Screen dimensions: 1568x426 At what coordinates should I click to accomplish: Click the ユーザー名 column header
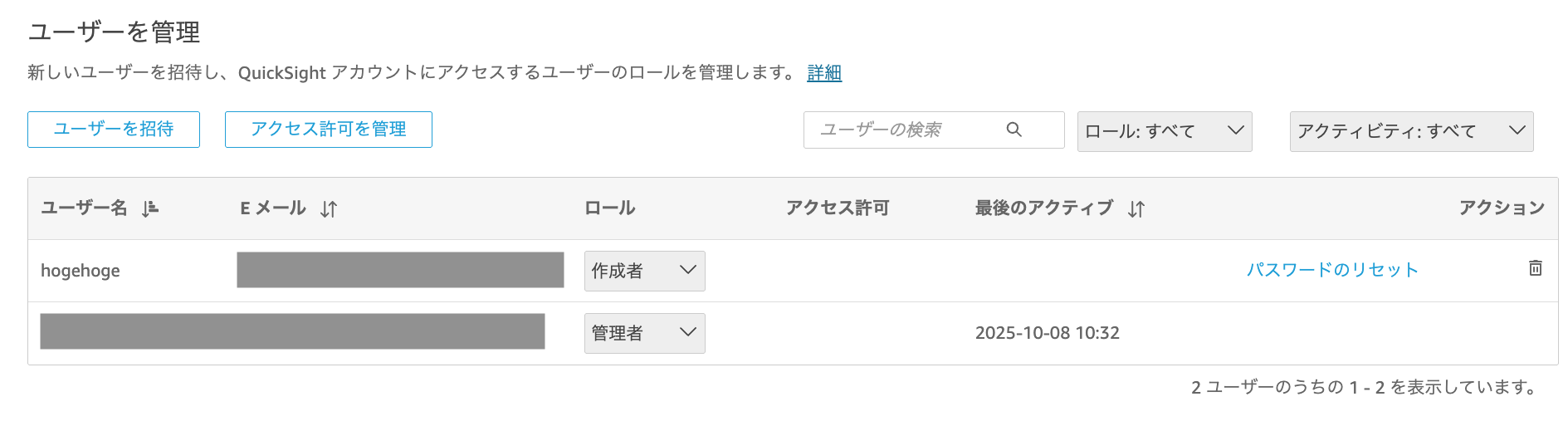(x=84, y=208)
